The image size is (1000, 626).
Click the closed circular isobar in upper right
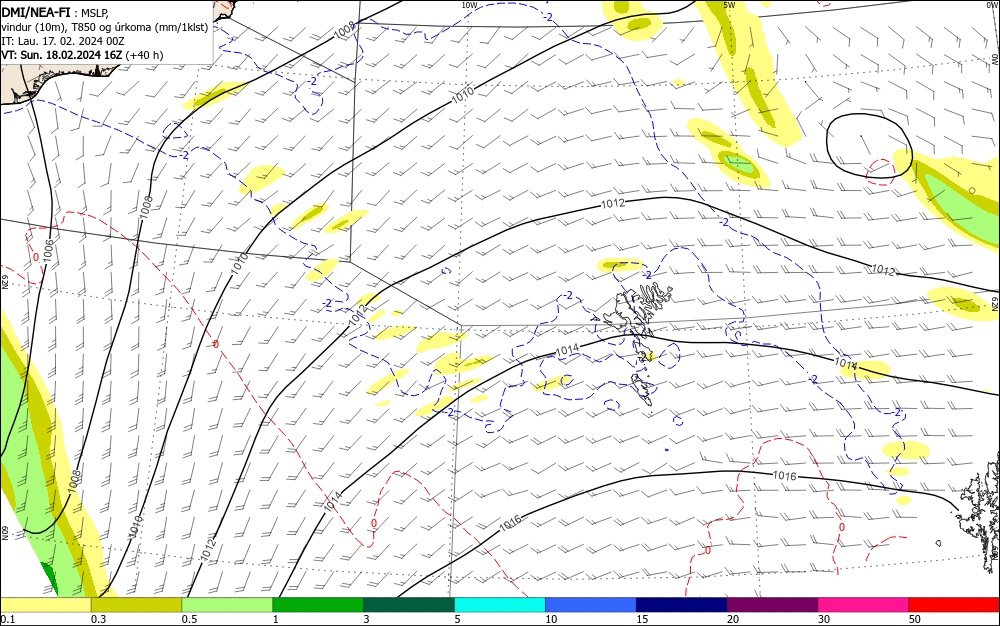click(x=869, y=145)
